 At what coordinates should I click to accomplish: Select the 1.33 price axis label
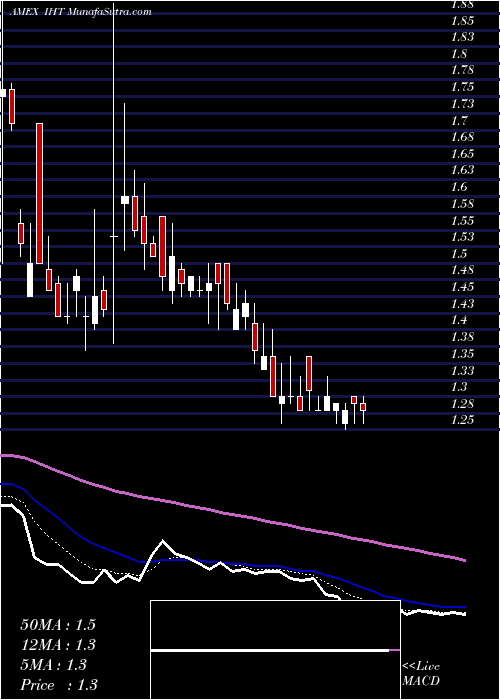click(462, 370)
